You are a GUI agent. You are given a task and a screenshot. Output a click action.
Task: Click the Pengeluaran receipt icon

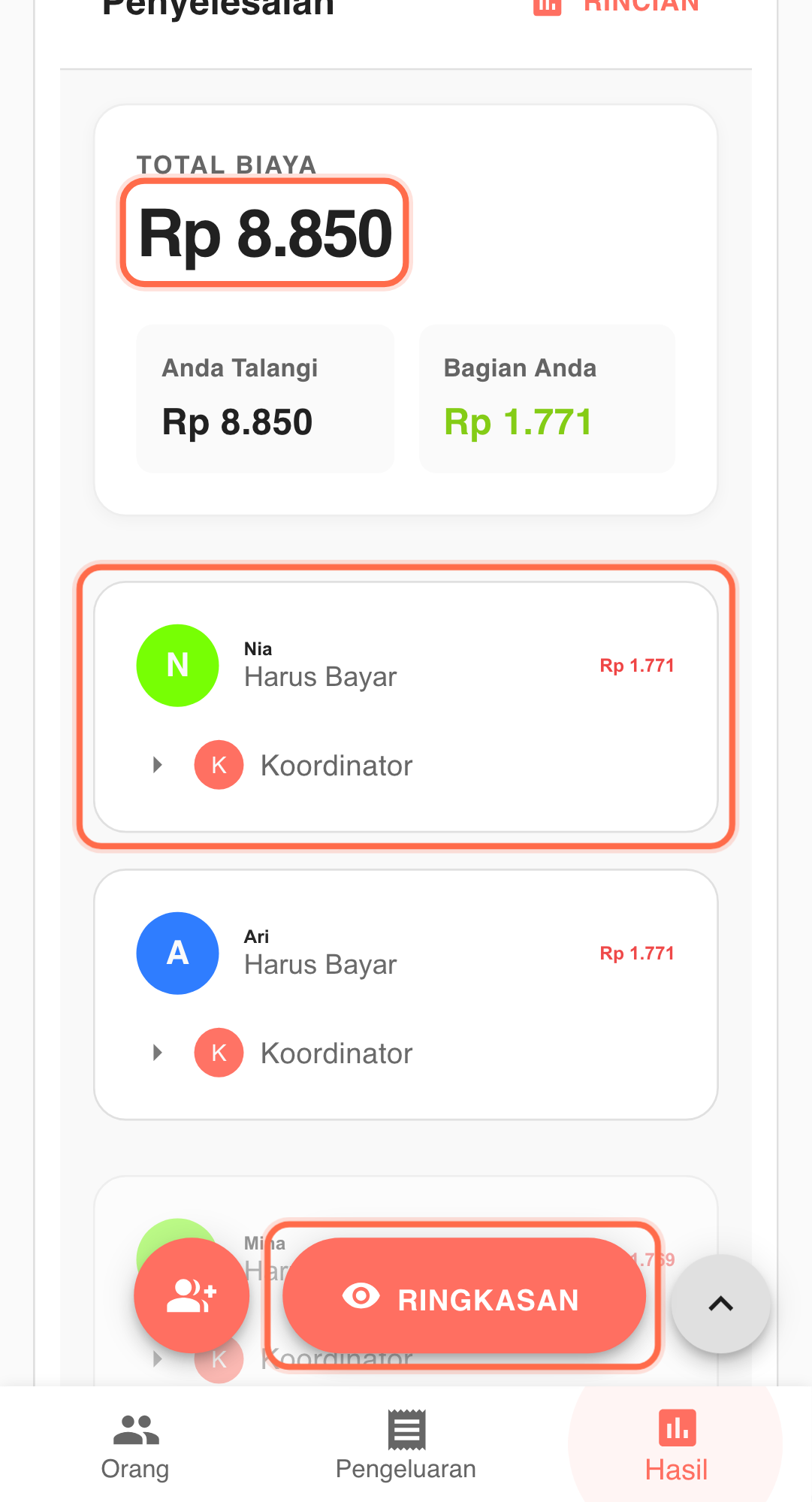coord(406,1429)
